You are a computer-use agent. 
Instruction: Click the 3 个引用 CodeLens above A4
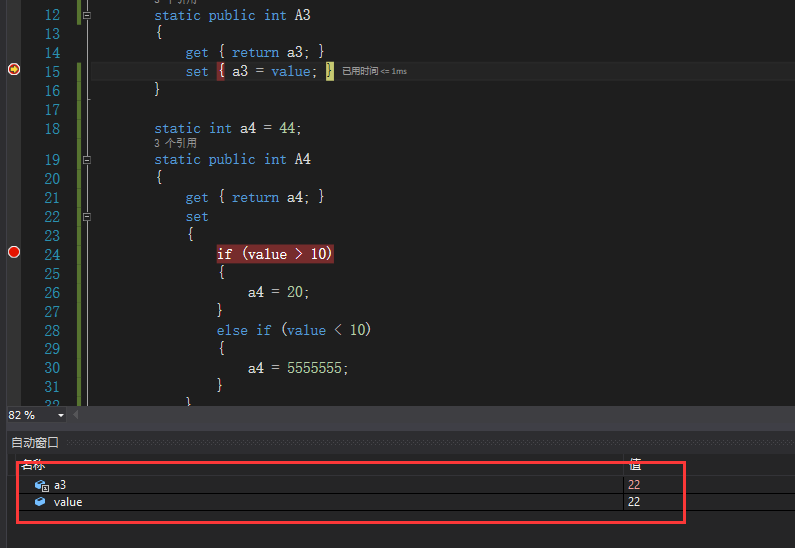(x=175, y=143)
